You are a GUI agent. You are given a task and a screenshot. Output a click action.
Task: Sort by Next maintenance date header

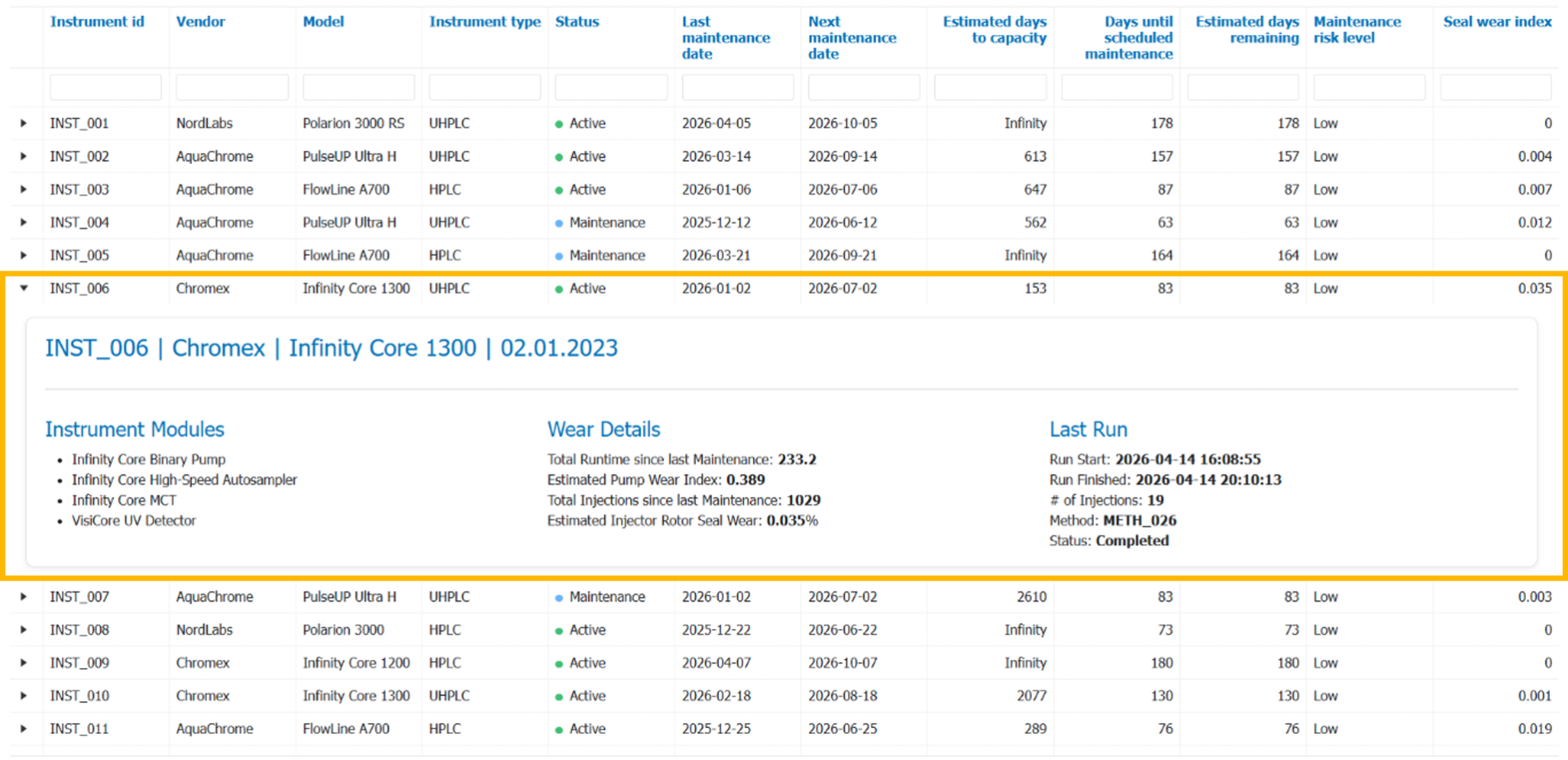coord(852,38)
